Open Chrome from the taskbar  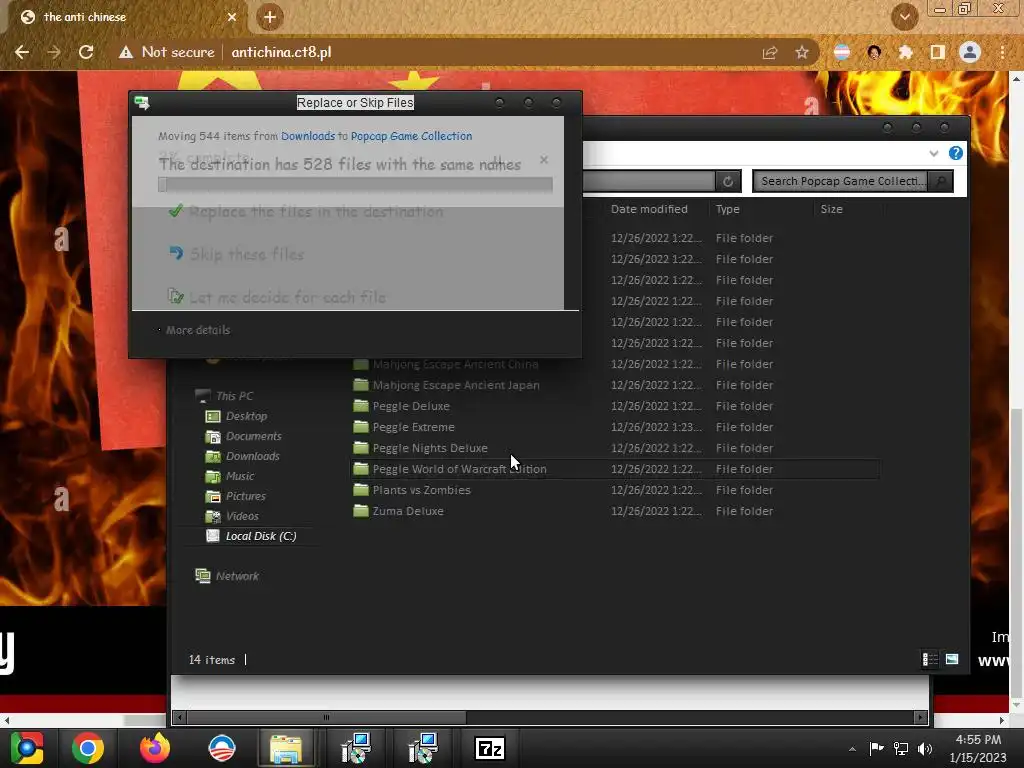tap(88, 748)
